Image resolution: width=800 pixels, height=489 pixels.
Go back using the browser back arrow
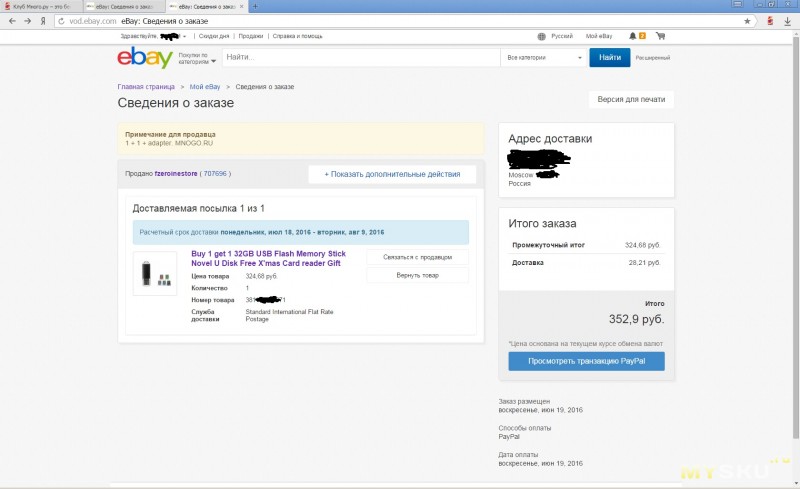pyautogui.click(x=12, y=21)
